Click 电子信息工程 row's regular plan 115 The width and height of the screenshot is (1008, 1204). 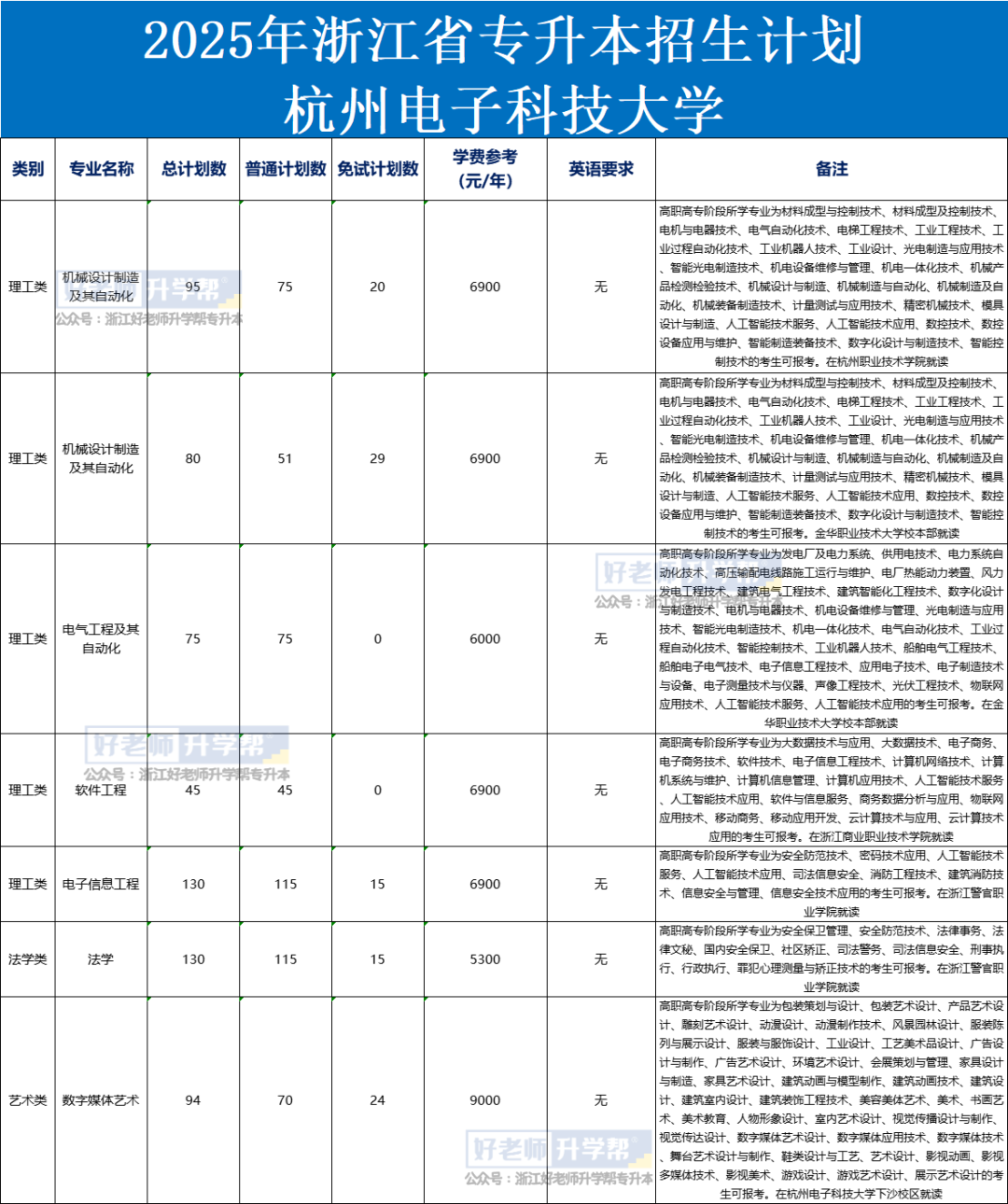click(286, 884)
